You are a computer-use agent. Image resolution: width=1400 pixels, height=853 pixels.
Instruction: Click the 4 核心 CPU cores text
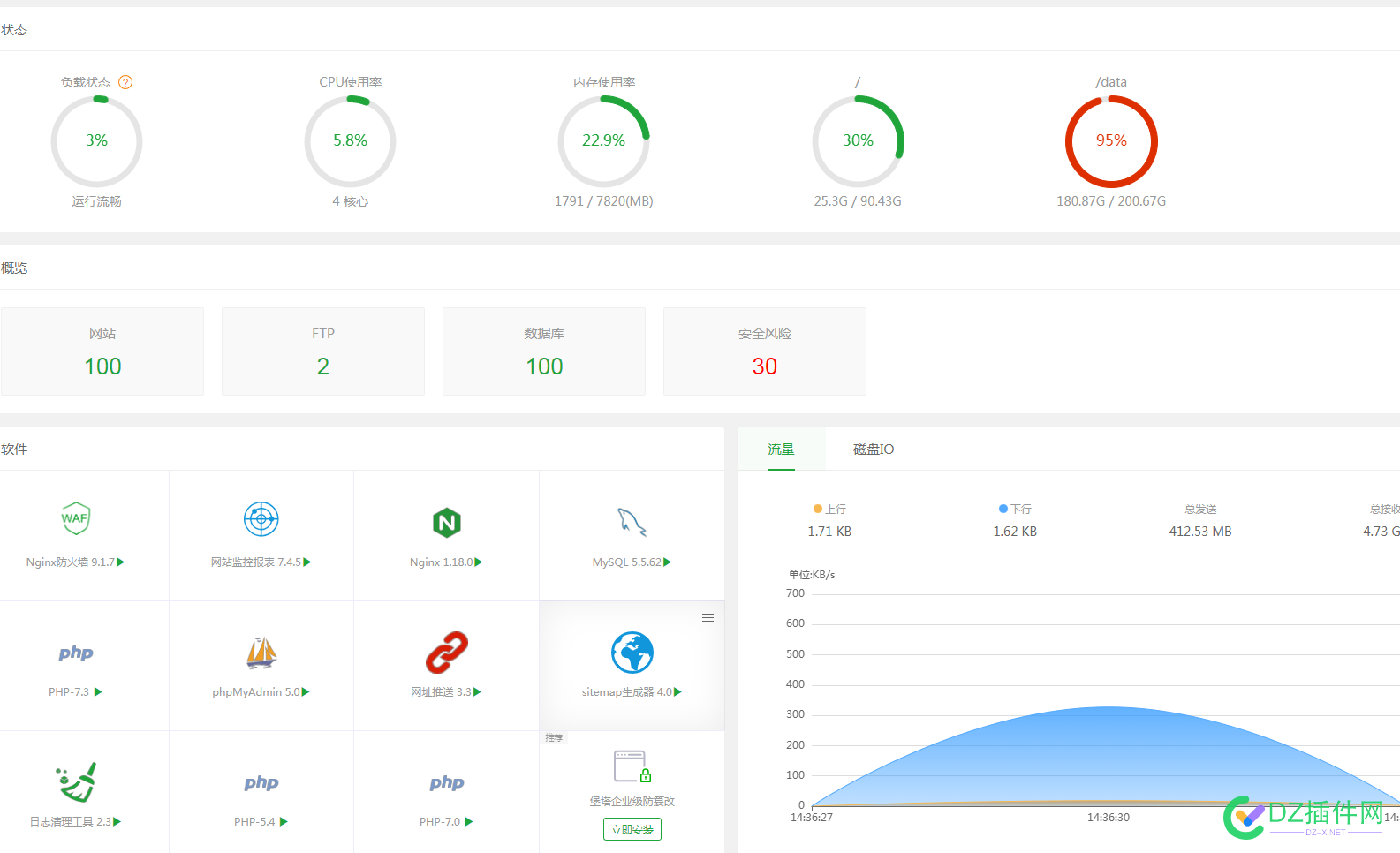click(351, 201)
